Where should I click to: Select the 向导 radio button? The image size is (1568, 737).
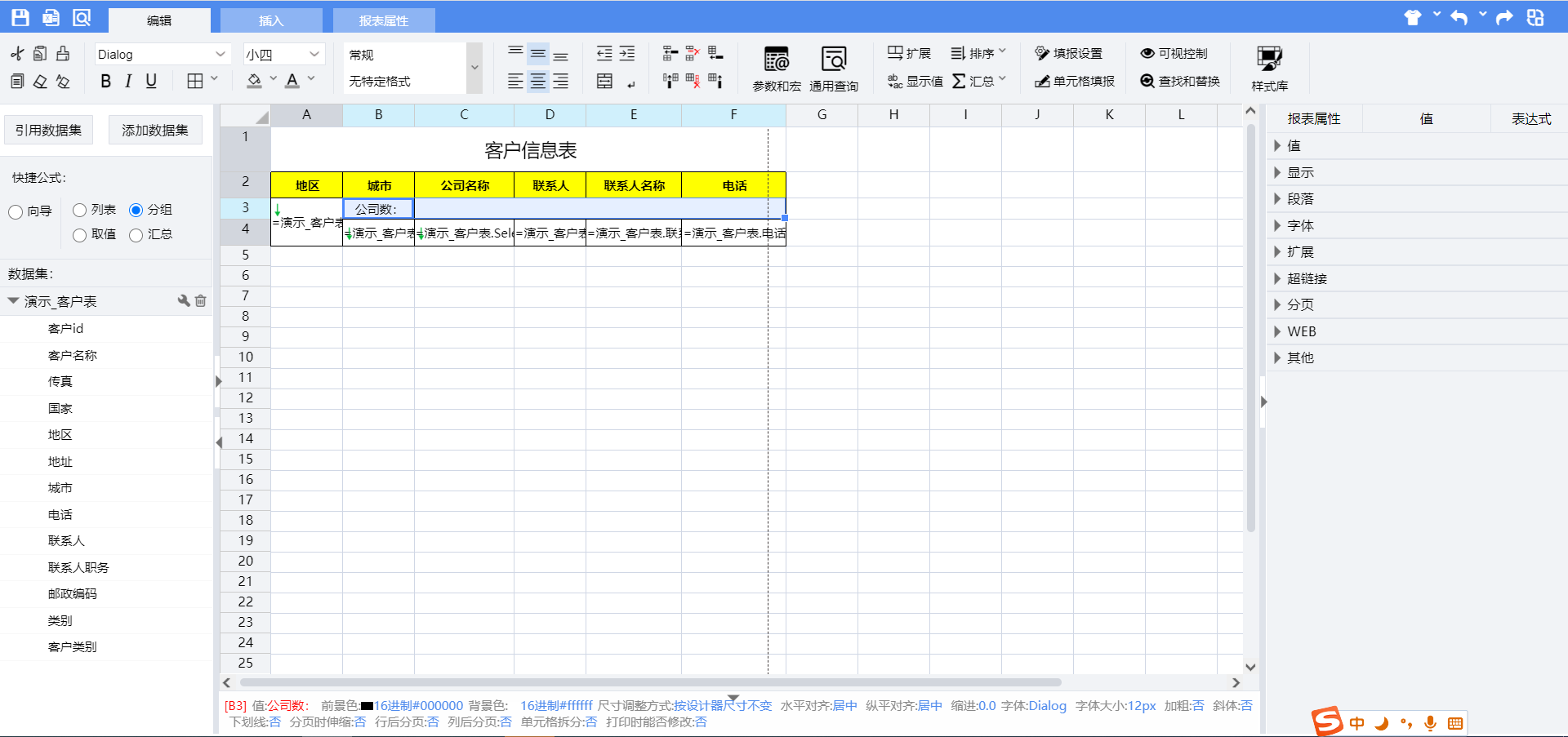16,212
